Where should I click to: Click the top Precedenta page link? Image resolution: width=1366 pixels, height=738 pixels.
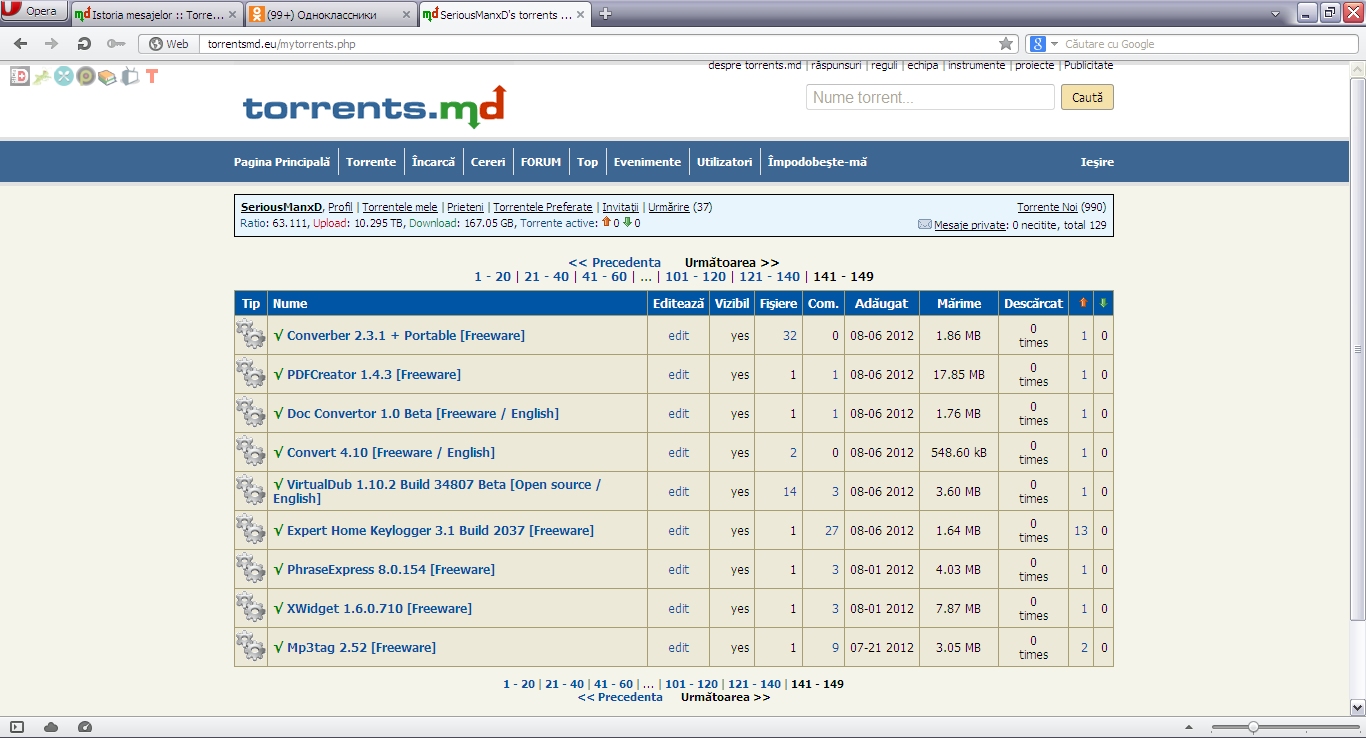point(615,263)
